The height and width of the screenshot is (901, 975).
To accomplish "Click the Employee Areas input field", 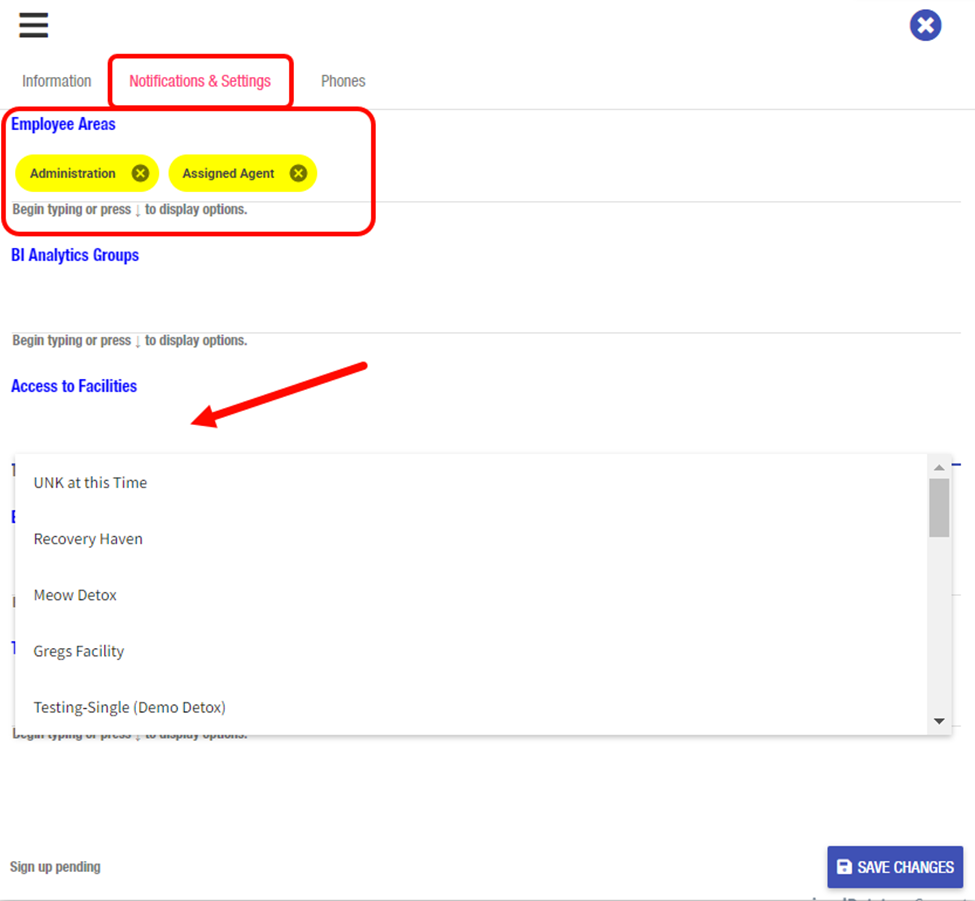I will [600, 174].
